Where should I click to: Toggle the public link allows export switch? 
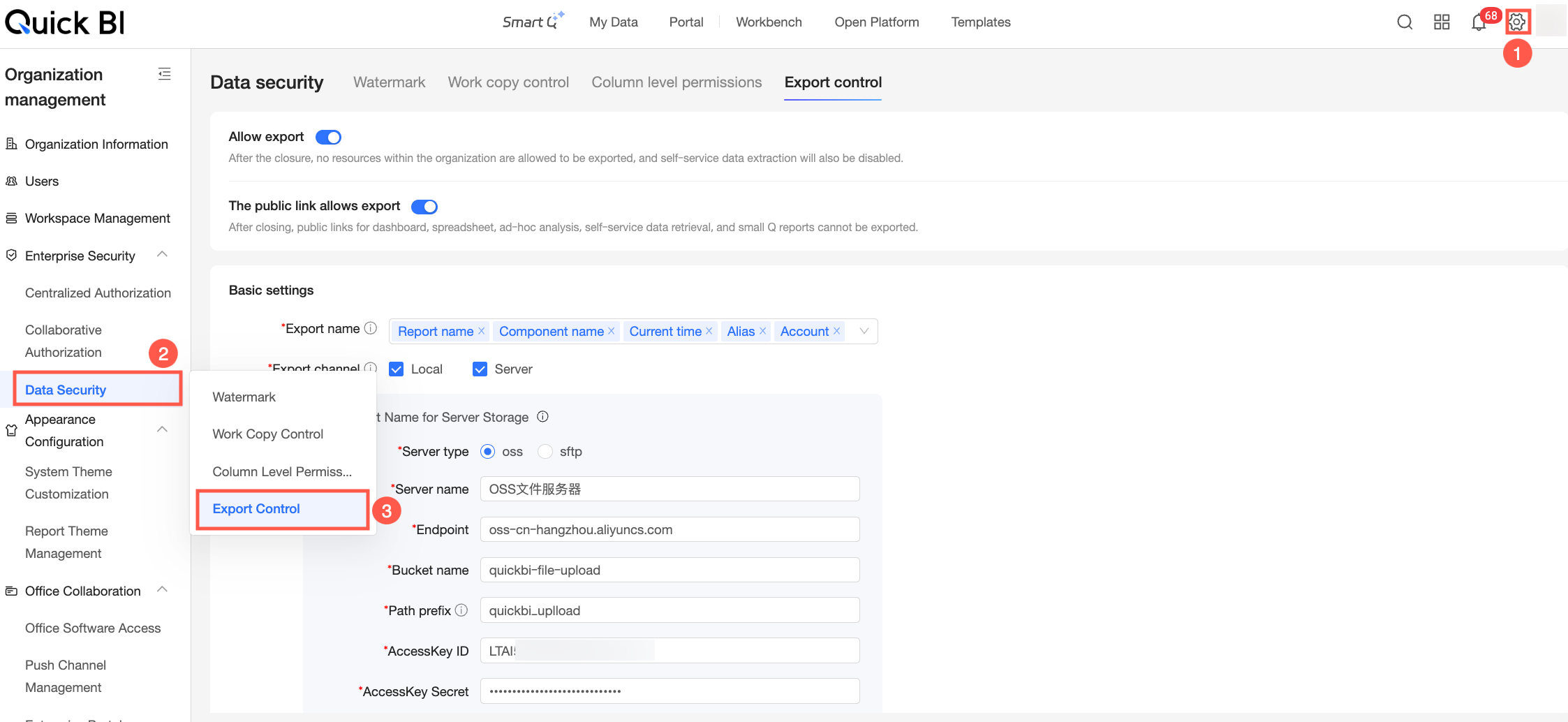pos(424,207)
